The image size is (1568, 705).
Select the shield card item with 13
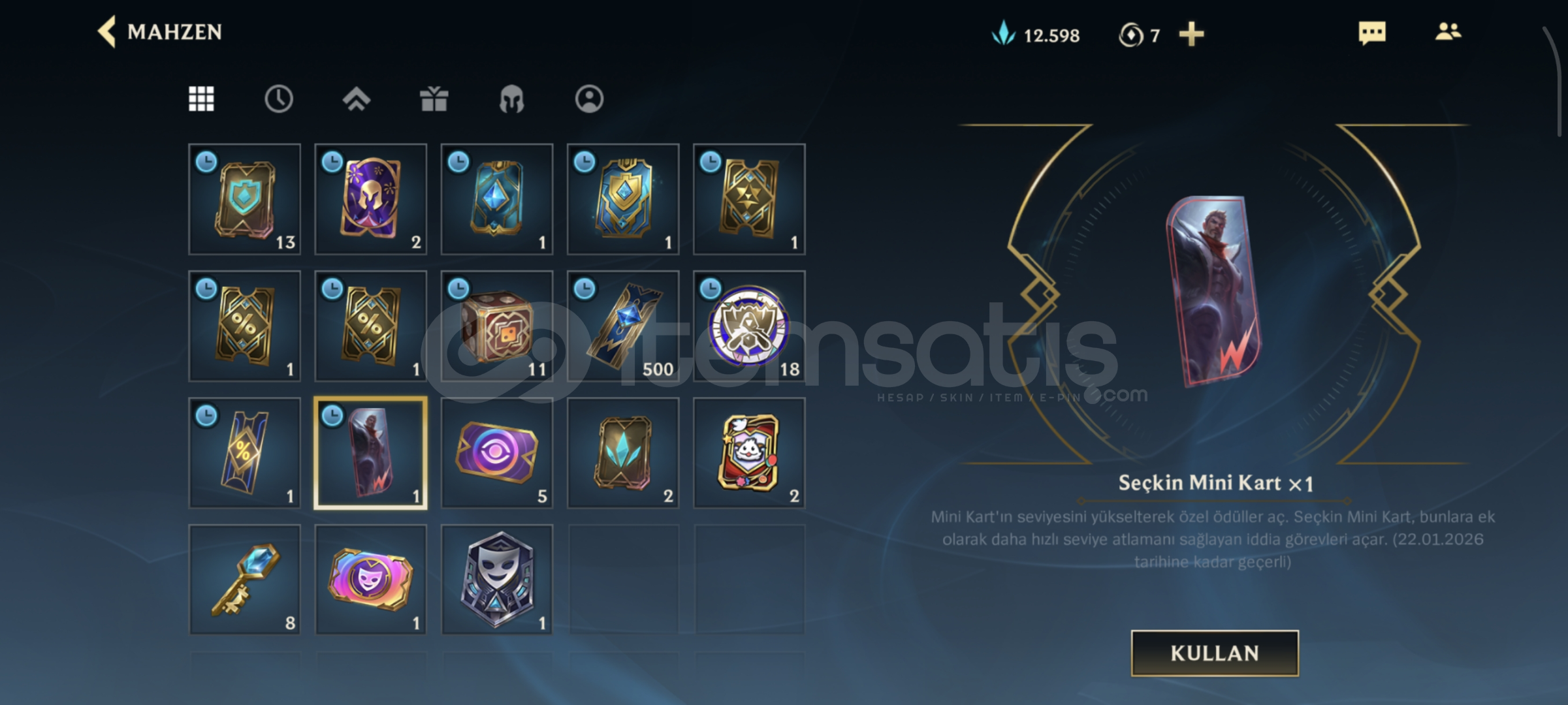245,199
